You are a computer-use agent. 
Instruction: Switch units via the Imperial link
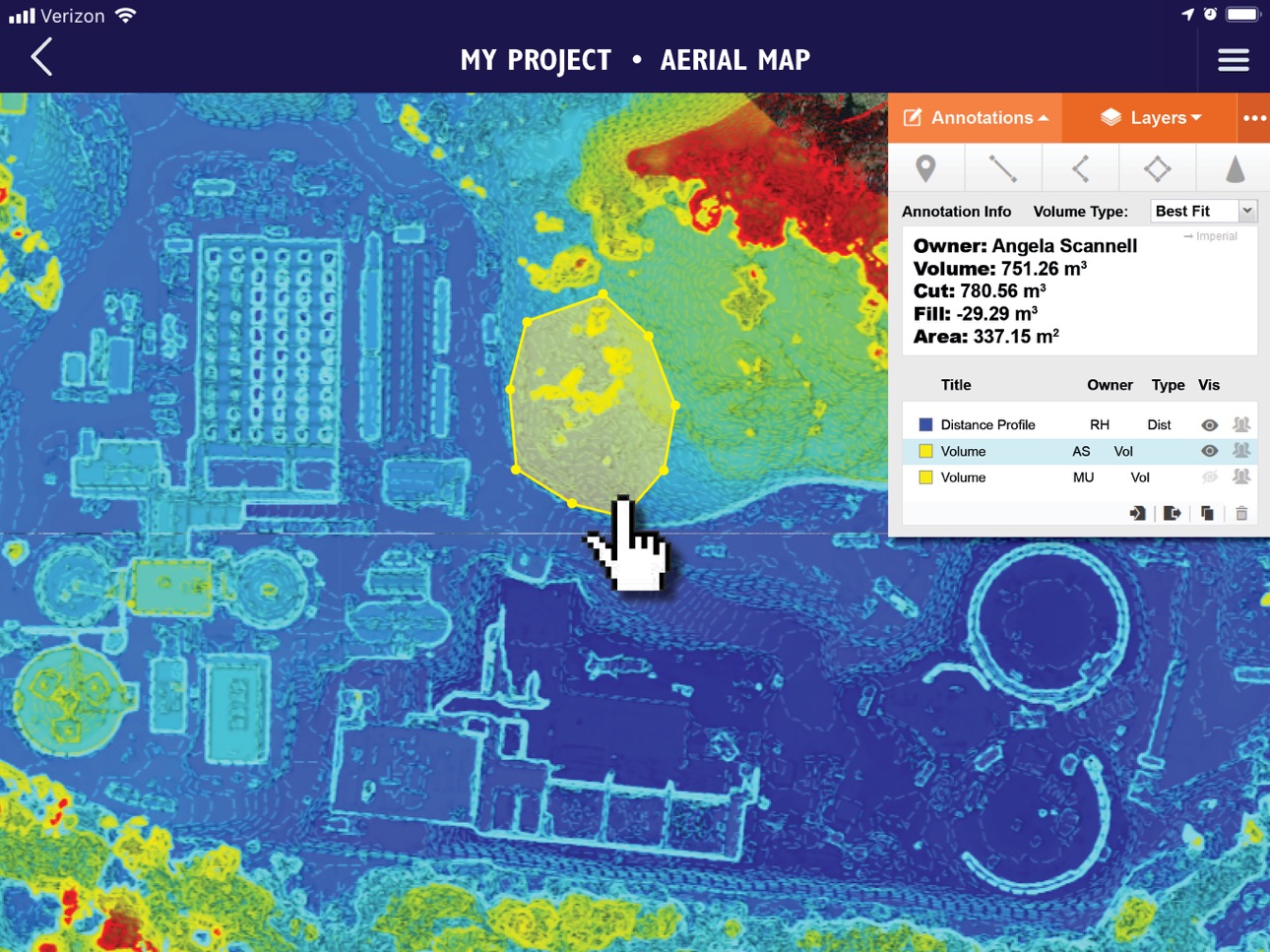point(1211,236)
